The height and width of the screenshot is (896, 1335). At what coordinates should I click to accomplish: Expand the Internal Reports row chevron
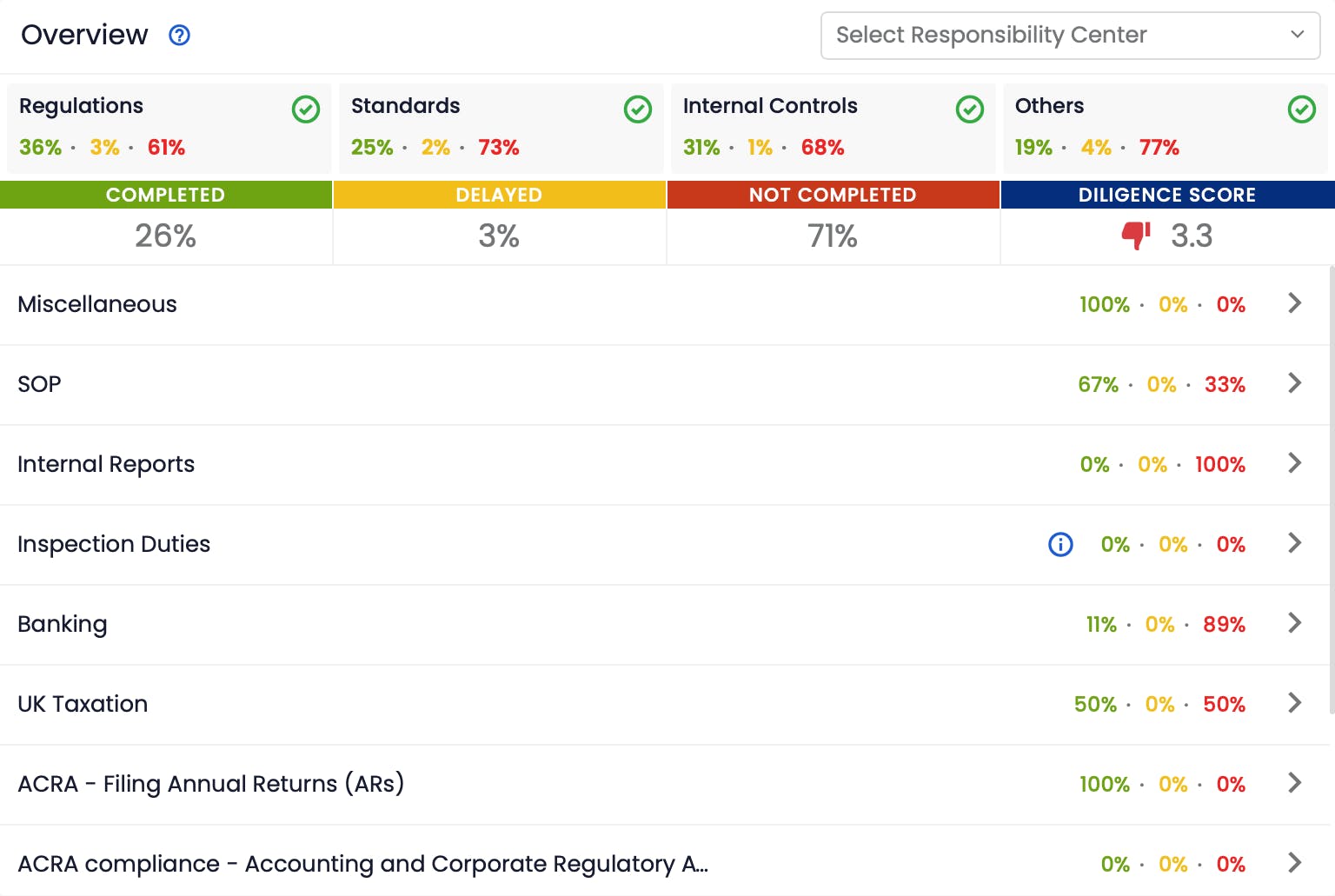(x=1294, y=463)
